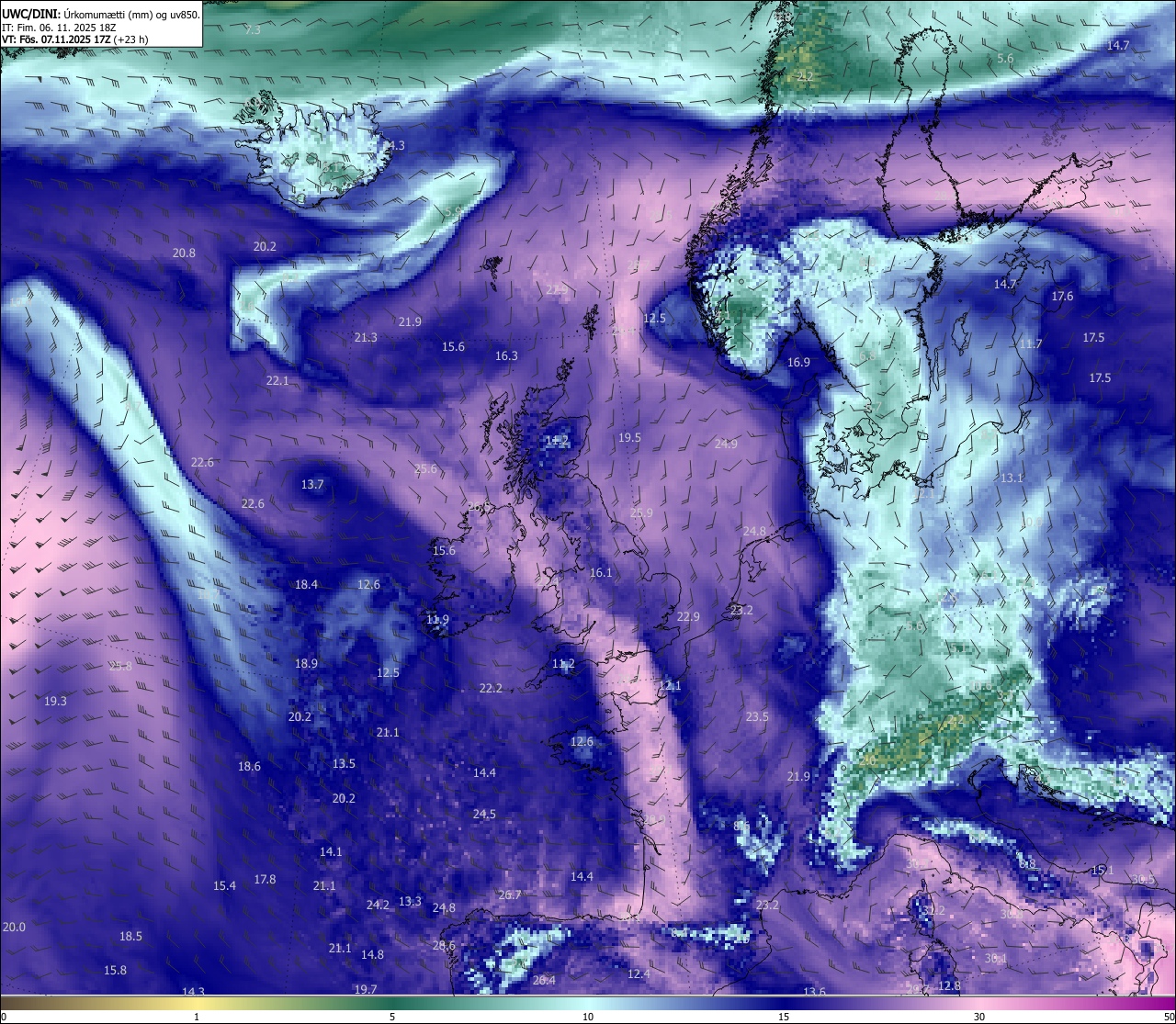1176x1024 pixels.
Task: Click the 13.5 value on the map
Action: coord(344,764)
